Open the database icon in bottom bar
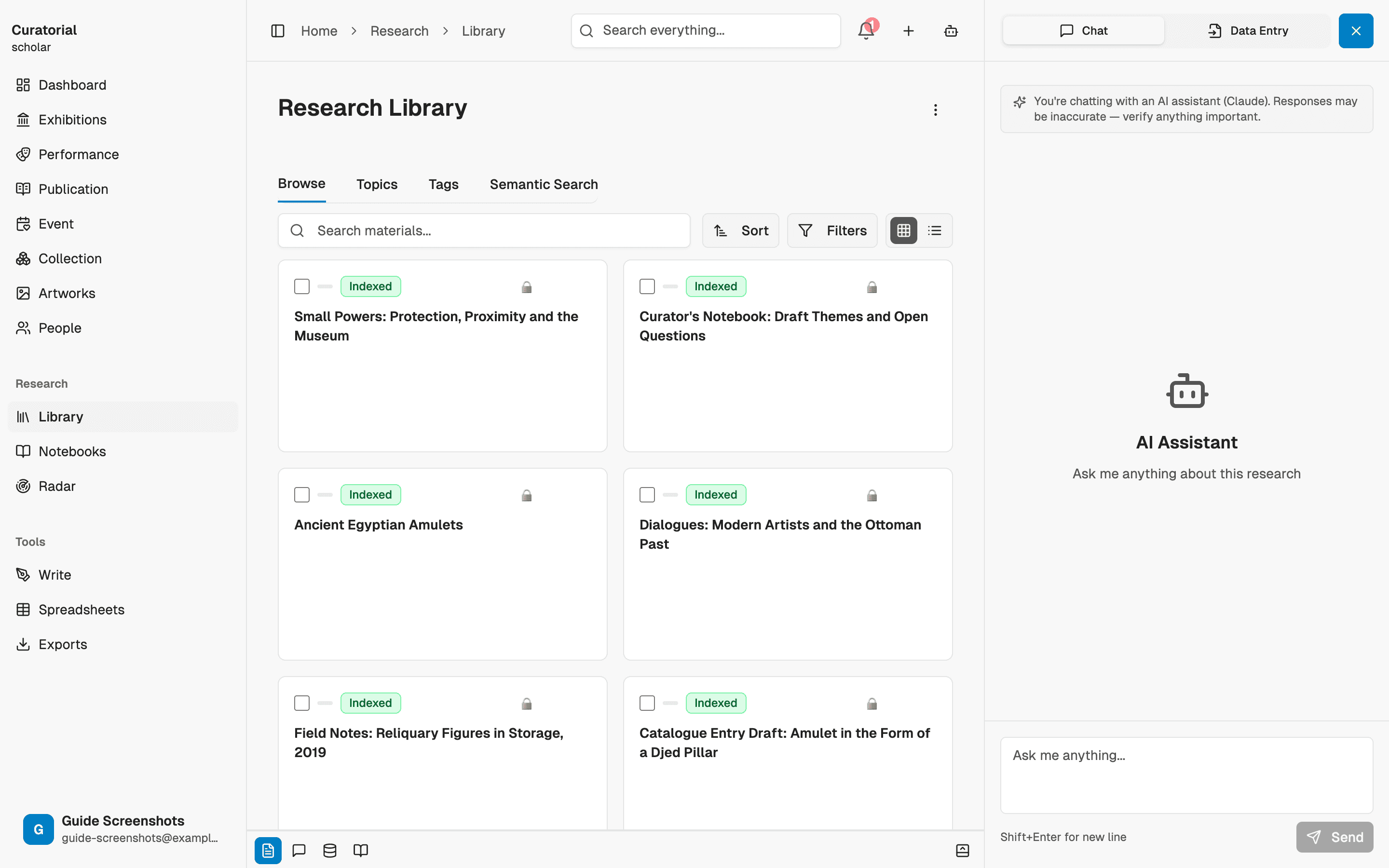This screenshot has height=868, width=1389. pyautogui.click(x=330, y=850)
